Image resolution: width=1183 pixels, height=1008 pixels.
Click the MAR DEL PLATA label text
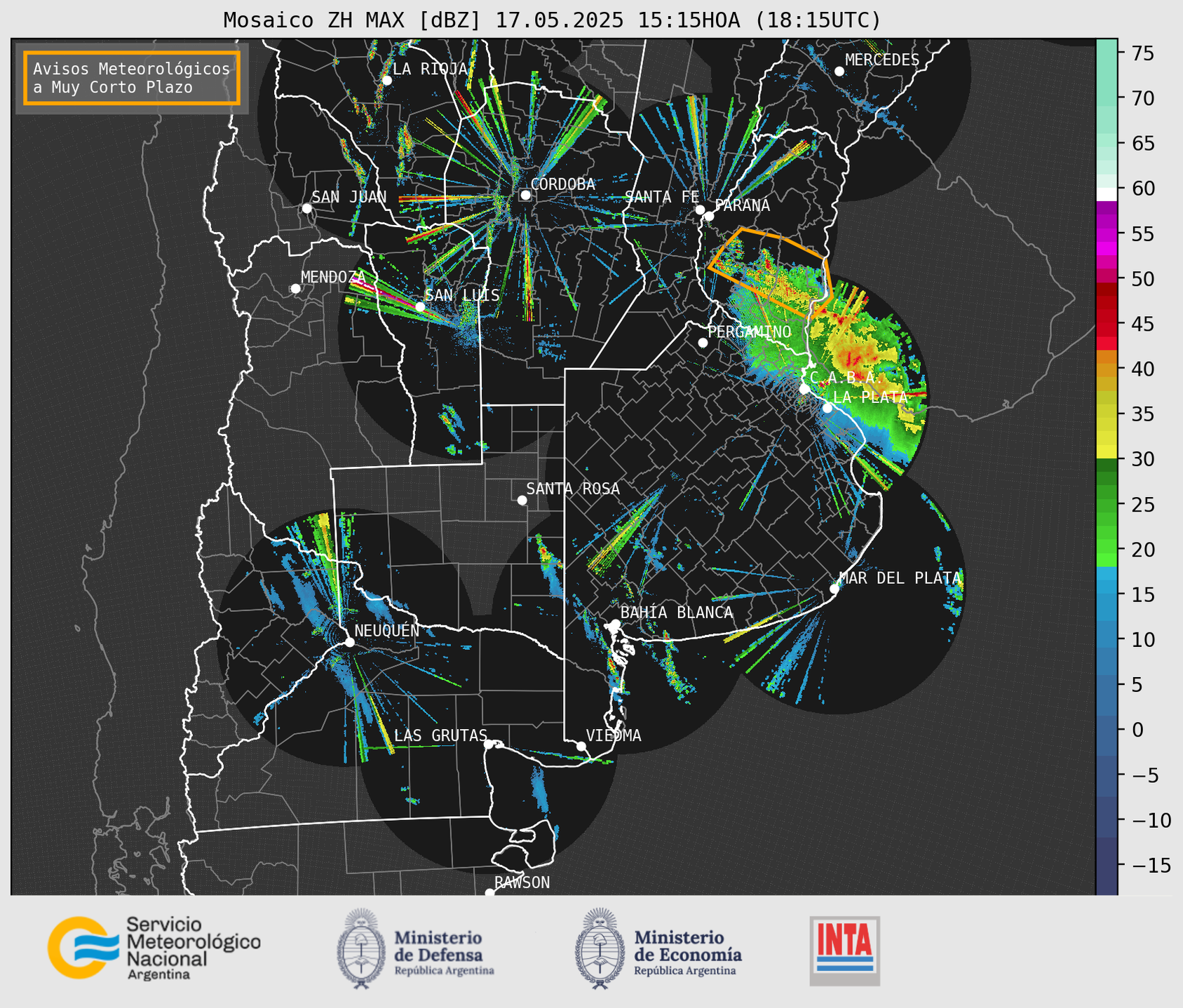tap(900, 578)
